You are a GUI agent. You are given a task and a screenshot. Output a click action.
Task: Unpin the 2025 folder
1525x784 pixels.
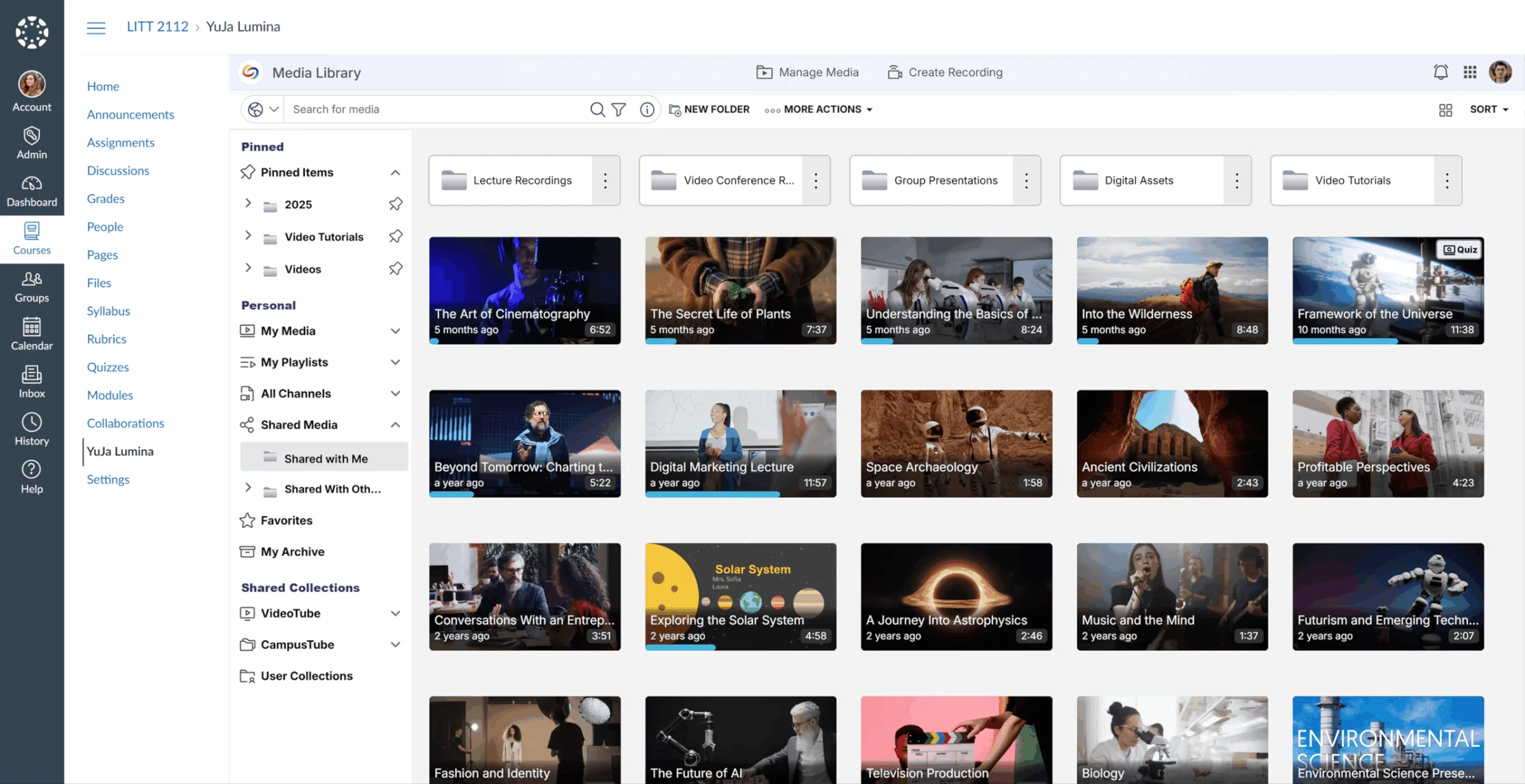396,204
